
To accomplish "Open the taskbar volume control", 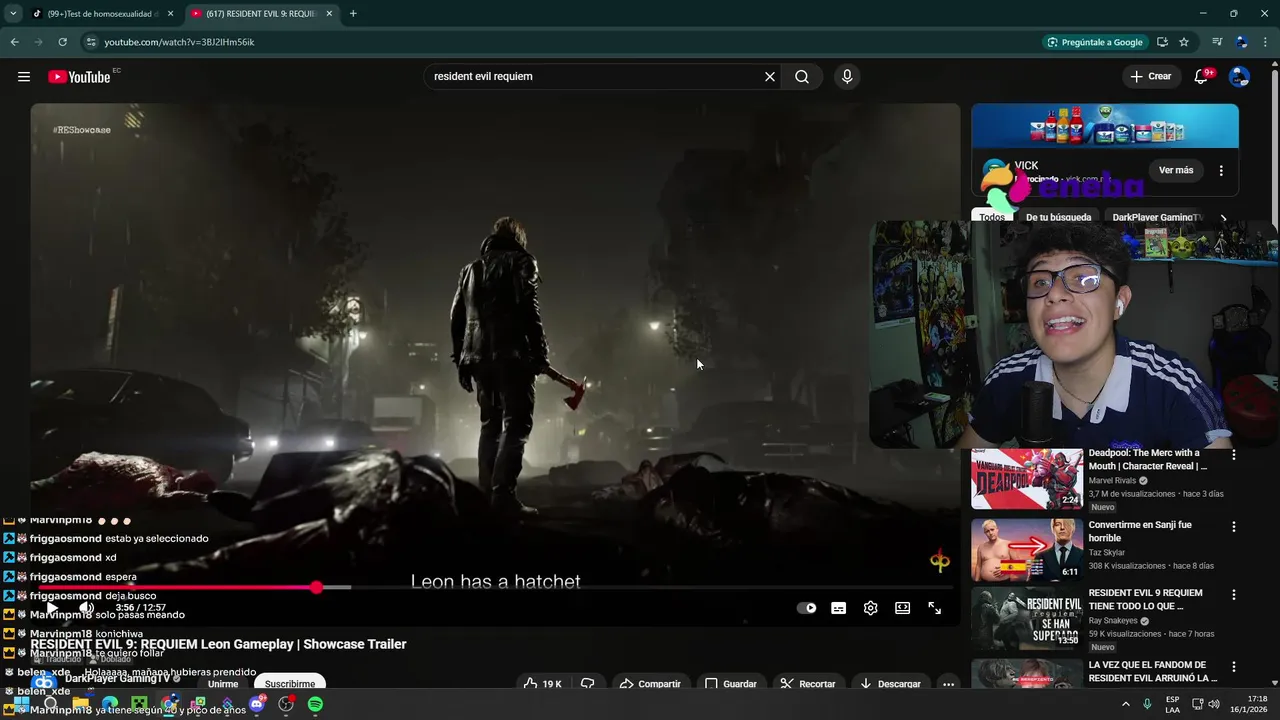I will click(x=1213, y=704).
